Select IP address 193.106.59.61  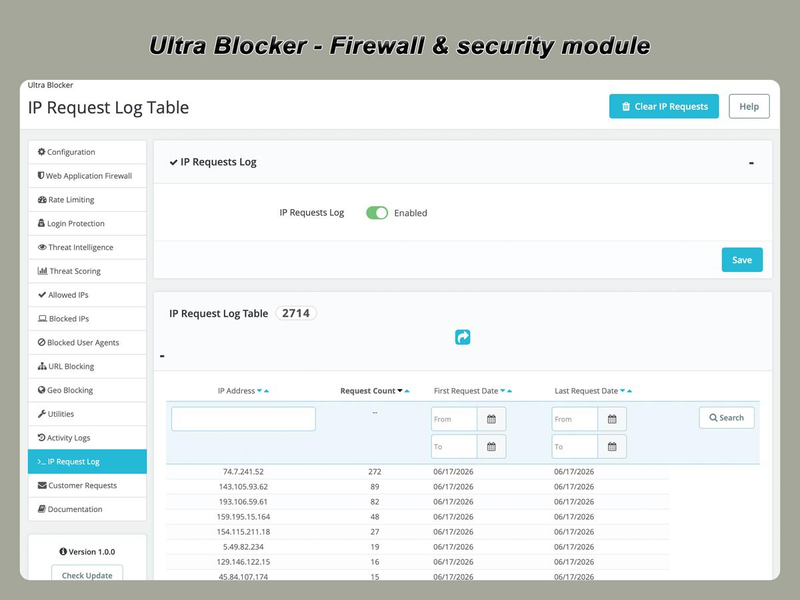(x=243, y=502)
